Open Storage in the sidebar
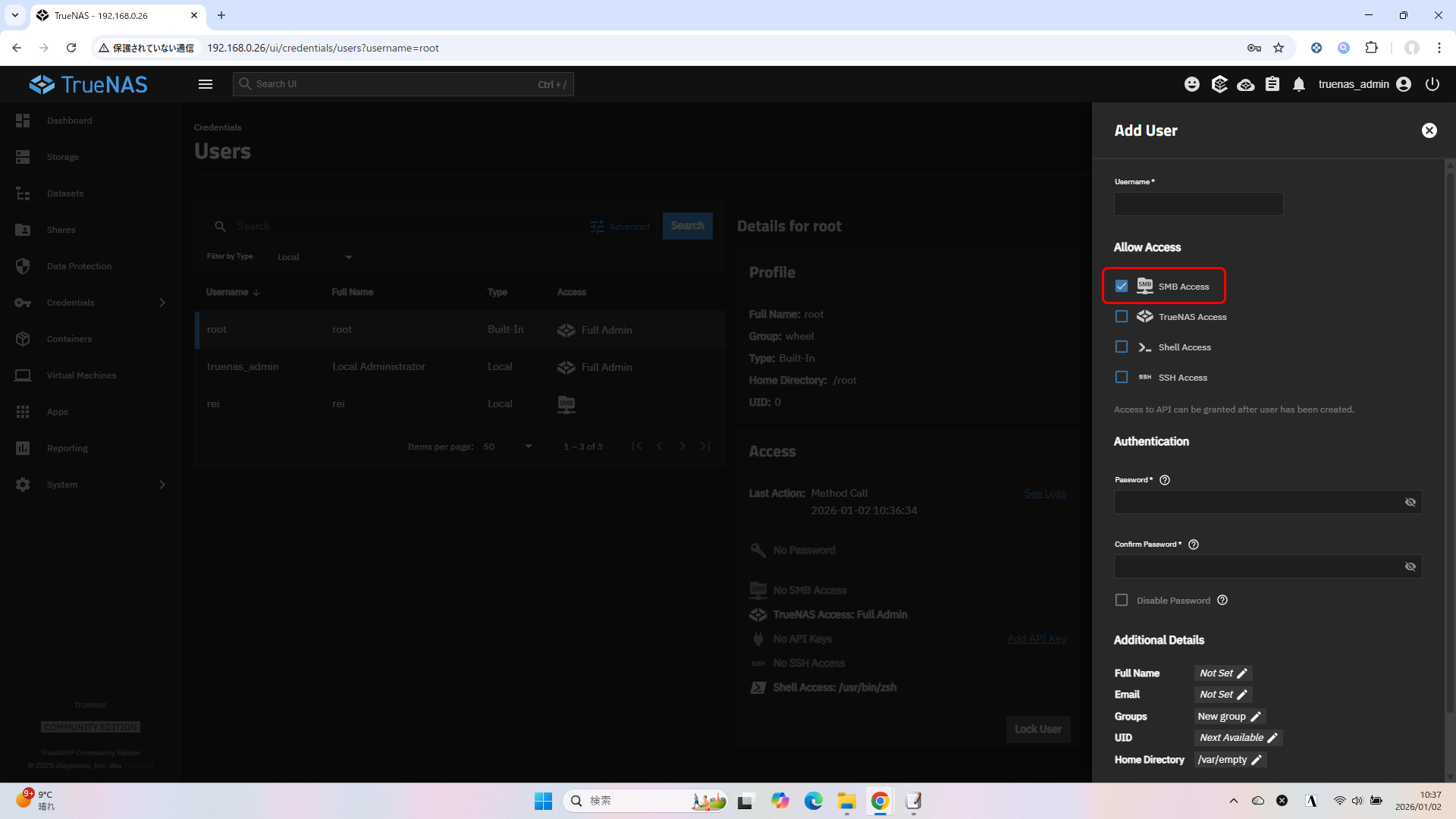1456x819 pixels. [x=63, y=157]
